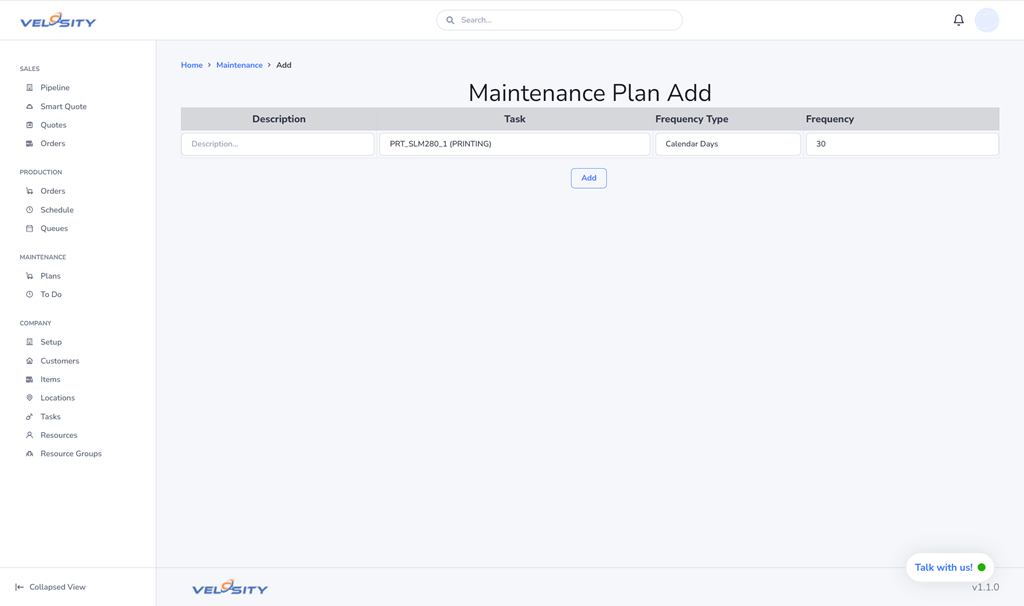Toggle Collapsed View of the sidebar
The height and width of the screenshot is (606, 1024).
point(50,587)
